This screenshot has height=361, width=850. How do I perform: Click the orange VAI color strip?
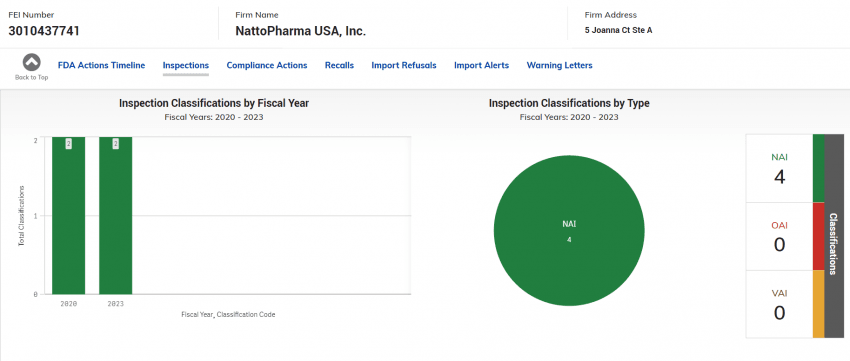[x=819, y=304]
